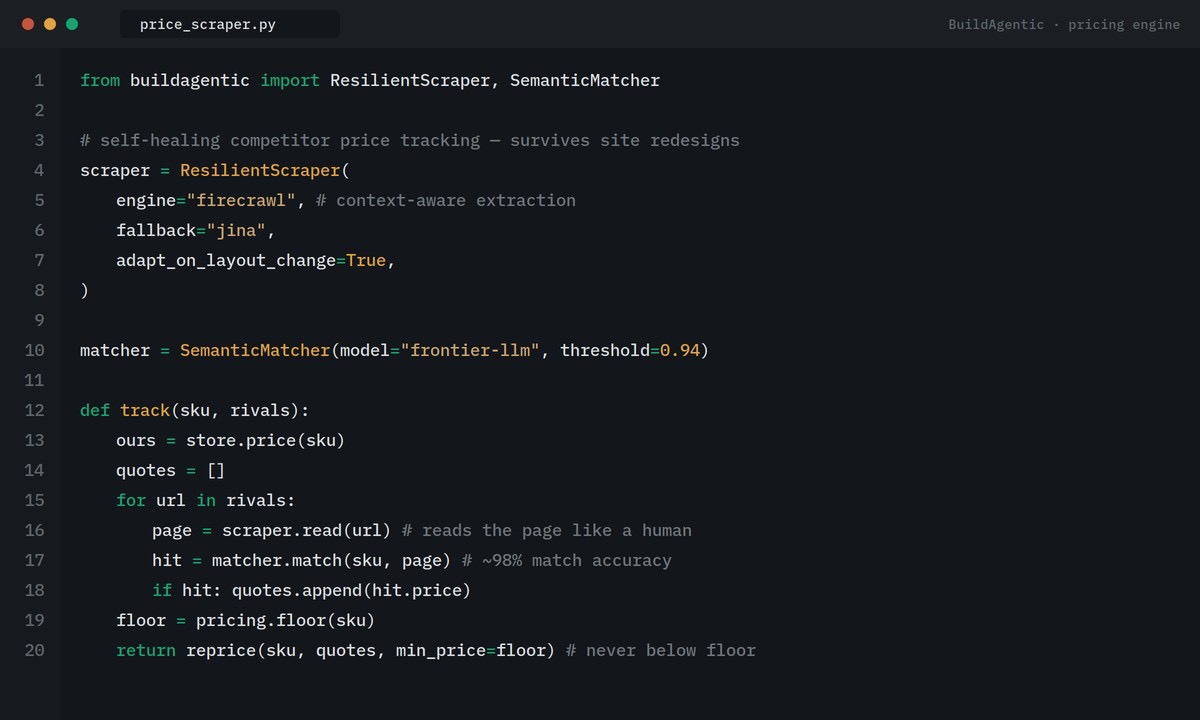This screenshot has height=720, width=1200.
Task: Click the True value on line 7
Action: tap(366, 260)
